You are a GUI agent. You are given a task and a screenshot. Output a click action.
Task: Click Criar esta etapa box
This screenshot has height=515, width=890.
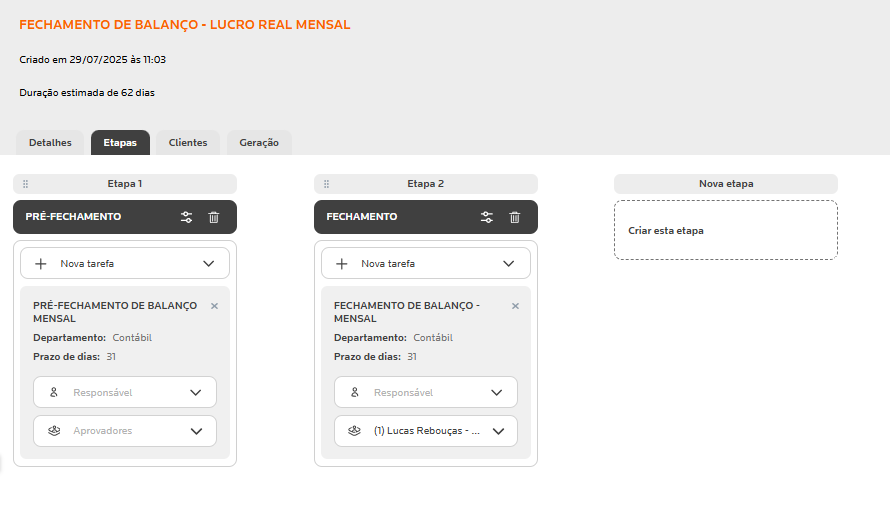pyautogui.click(x=725, y=231)
